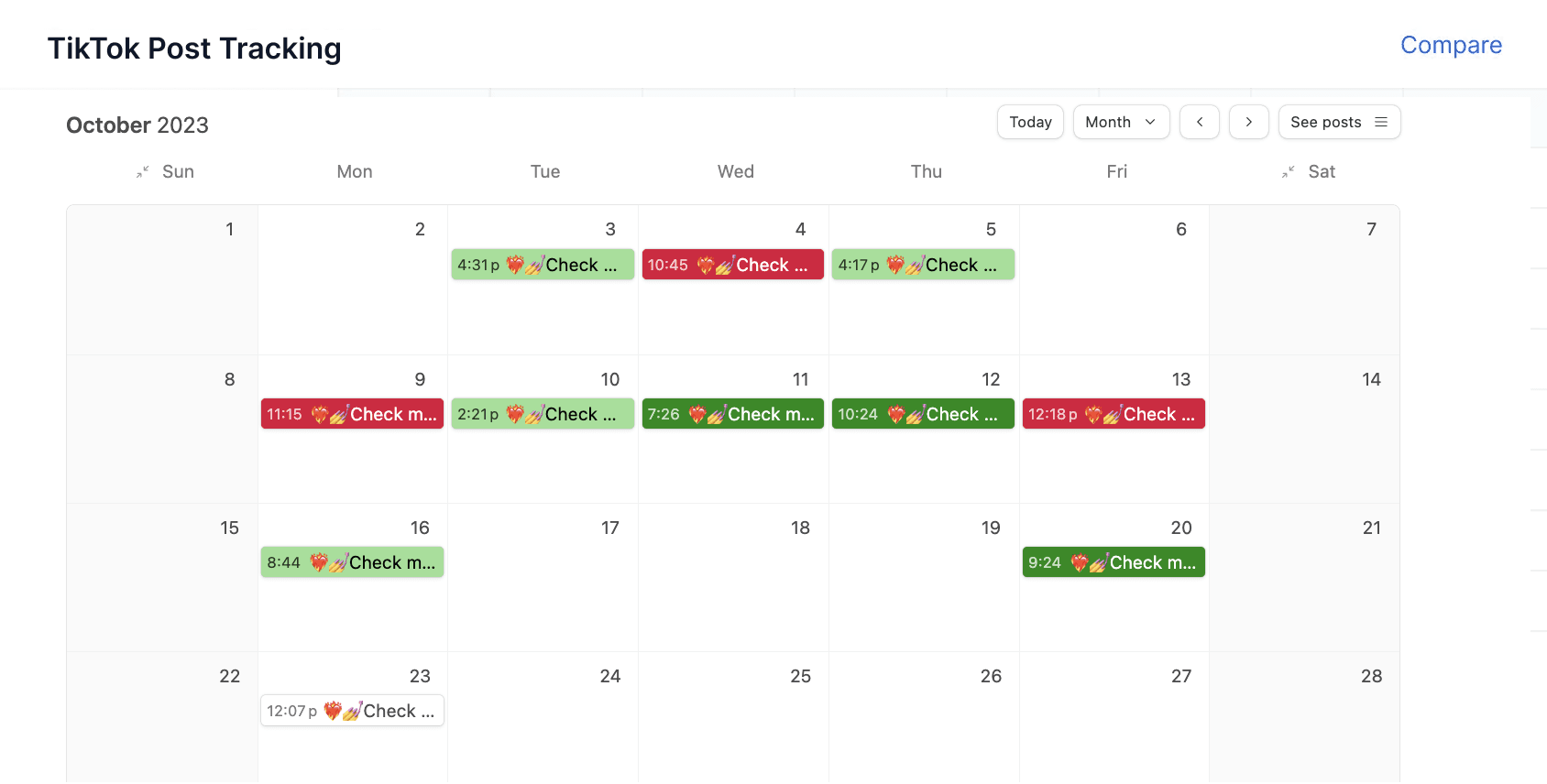Click the day number 17 cell
1547x784 pixels.
pos(609,528)
